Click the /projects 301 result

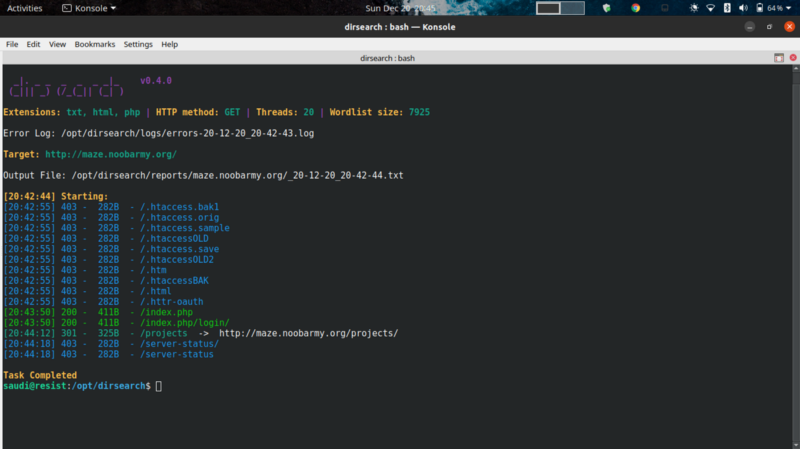tap(163, 333)
